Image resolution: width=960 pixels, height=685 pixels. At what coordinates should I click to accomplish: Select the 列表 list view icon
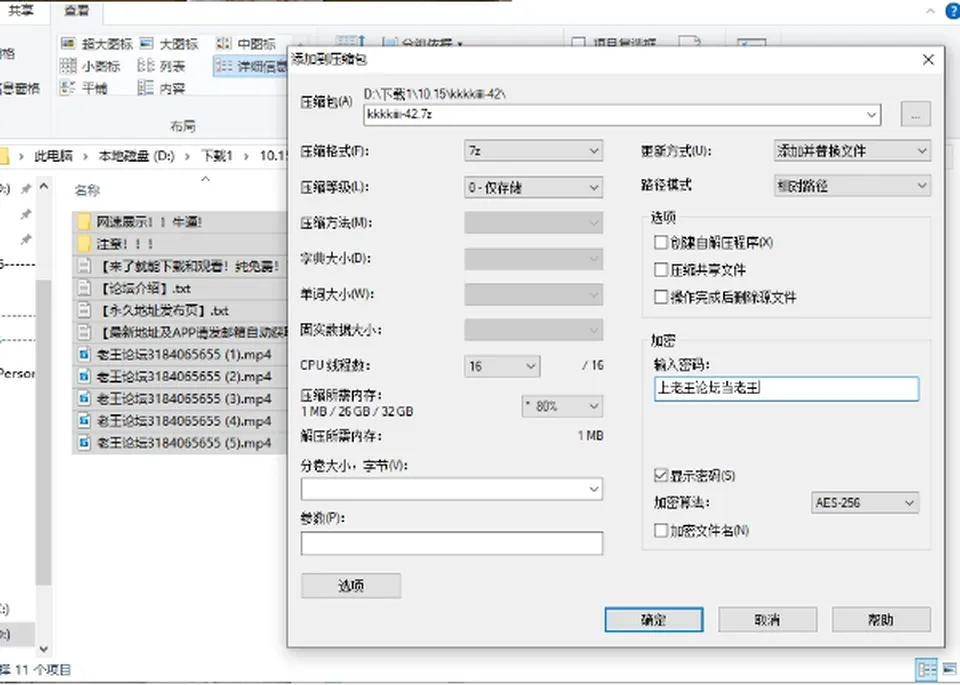coord(146,66)
